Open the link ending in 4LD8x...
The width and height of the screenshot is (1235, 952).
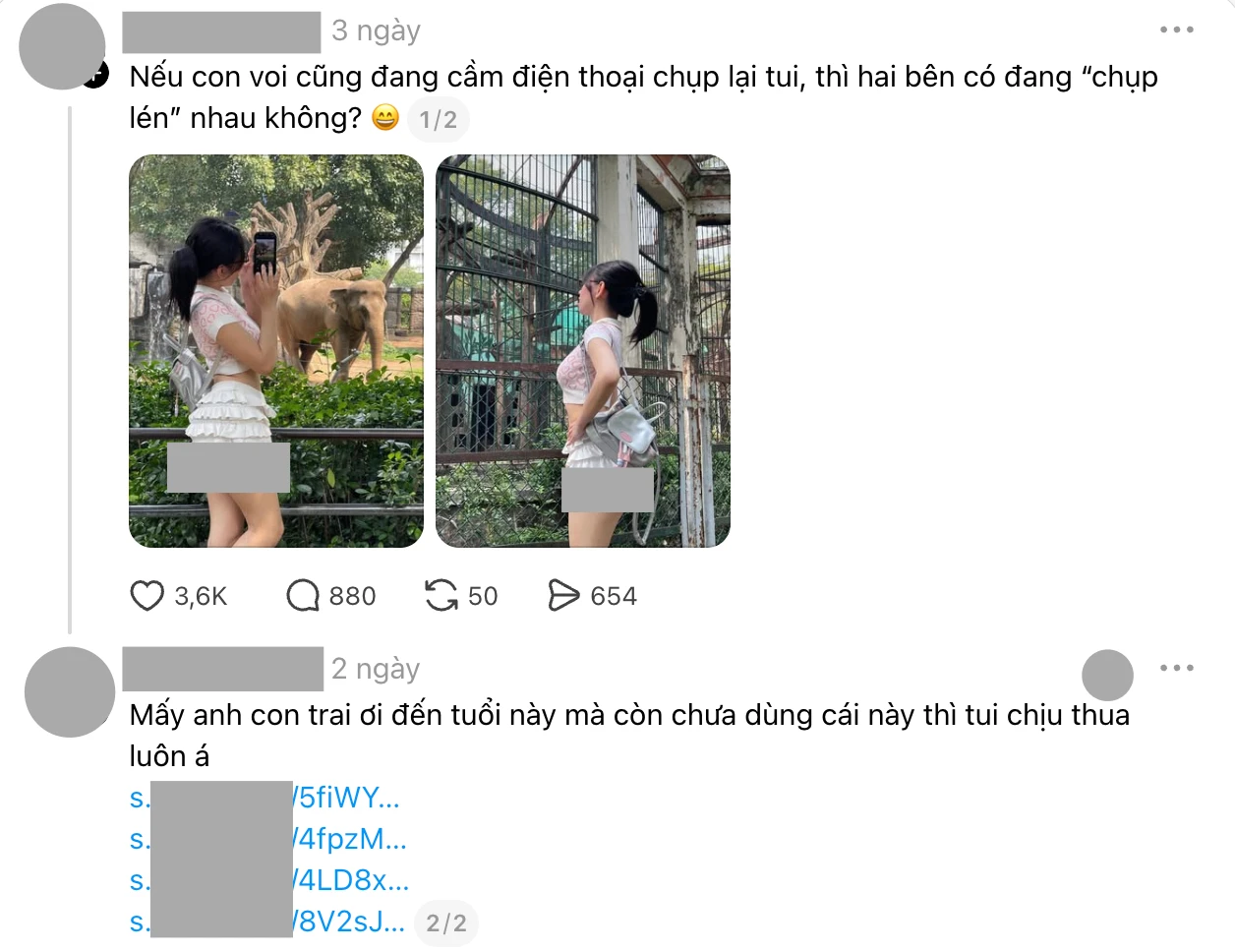click(269, 880)
